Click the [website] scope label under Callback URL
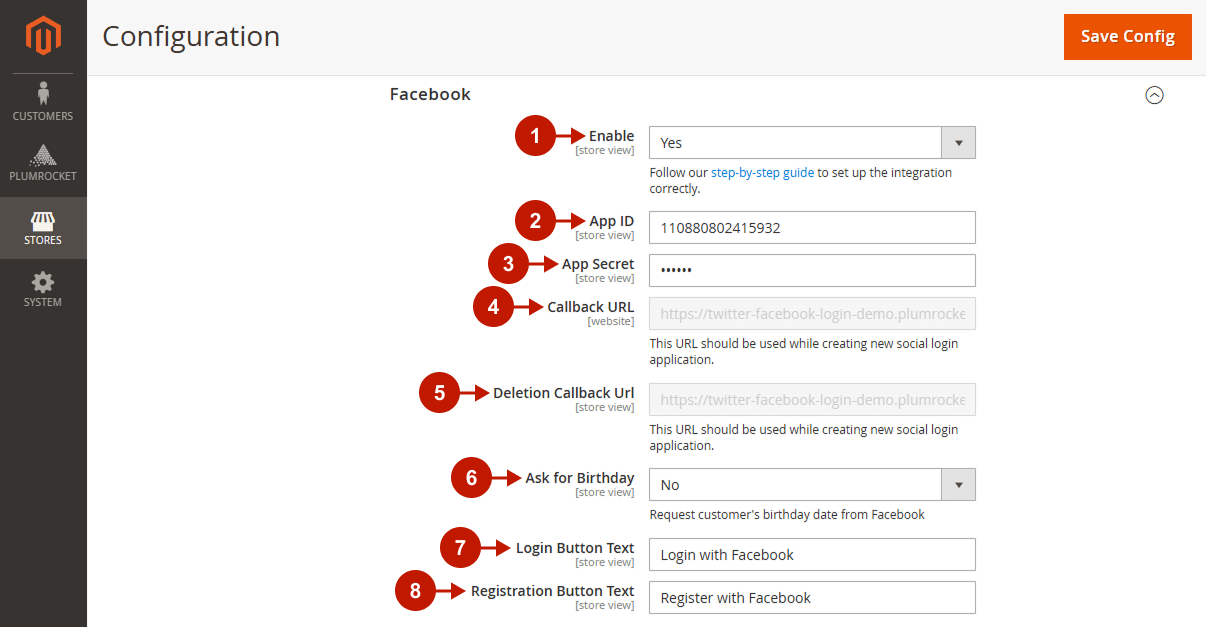The height and width of the screenshot is (627, 1206). tap(610, 322)
